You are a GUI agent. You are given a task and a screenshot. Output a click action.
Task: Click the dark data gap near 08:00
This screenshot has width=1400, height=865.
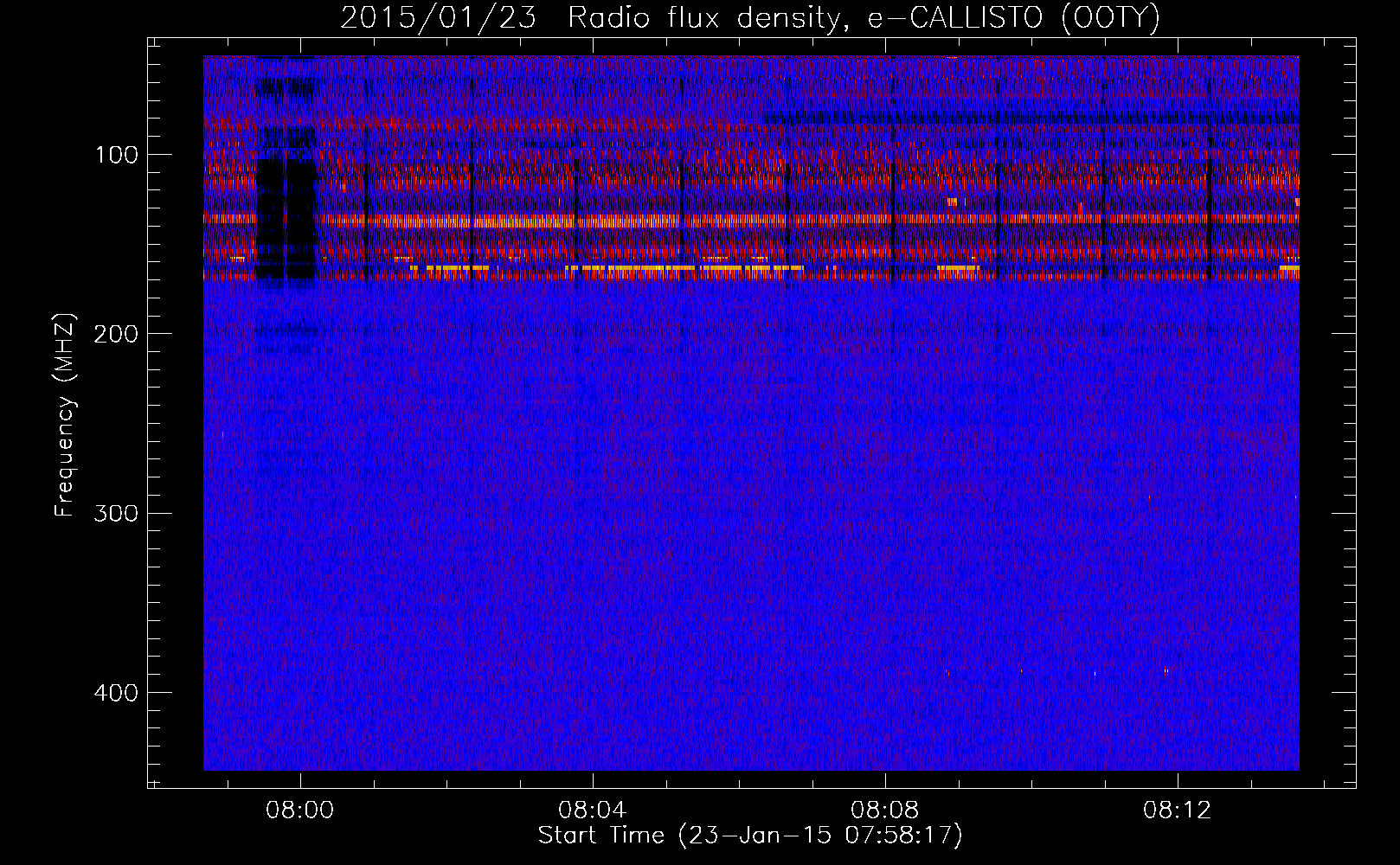tap(286, 221)
